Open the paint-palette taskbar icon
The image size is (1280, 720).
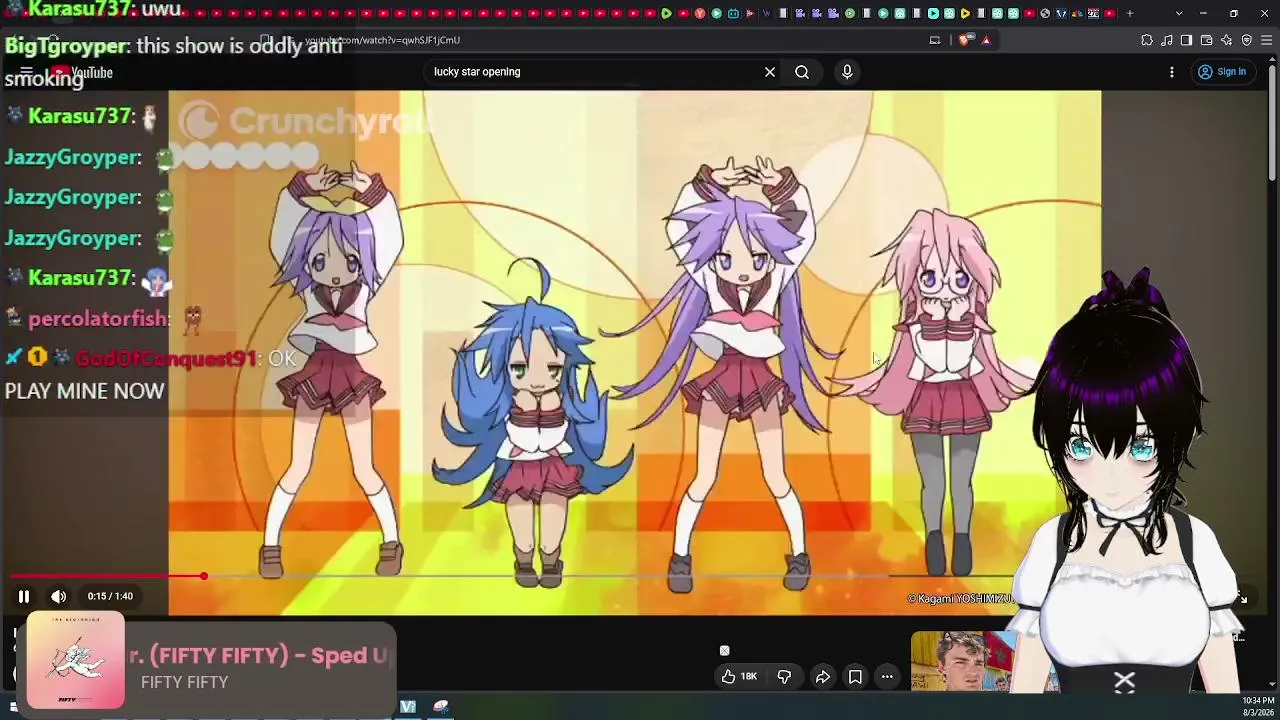[441, 707]
